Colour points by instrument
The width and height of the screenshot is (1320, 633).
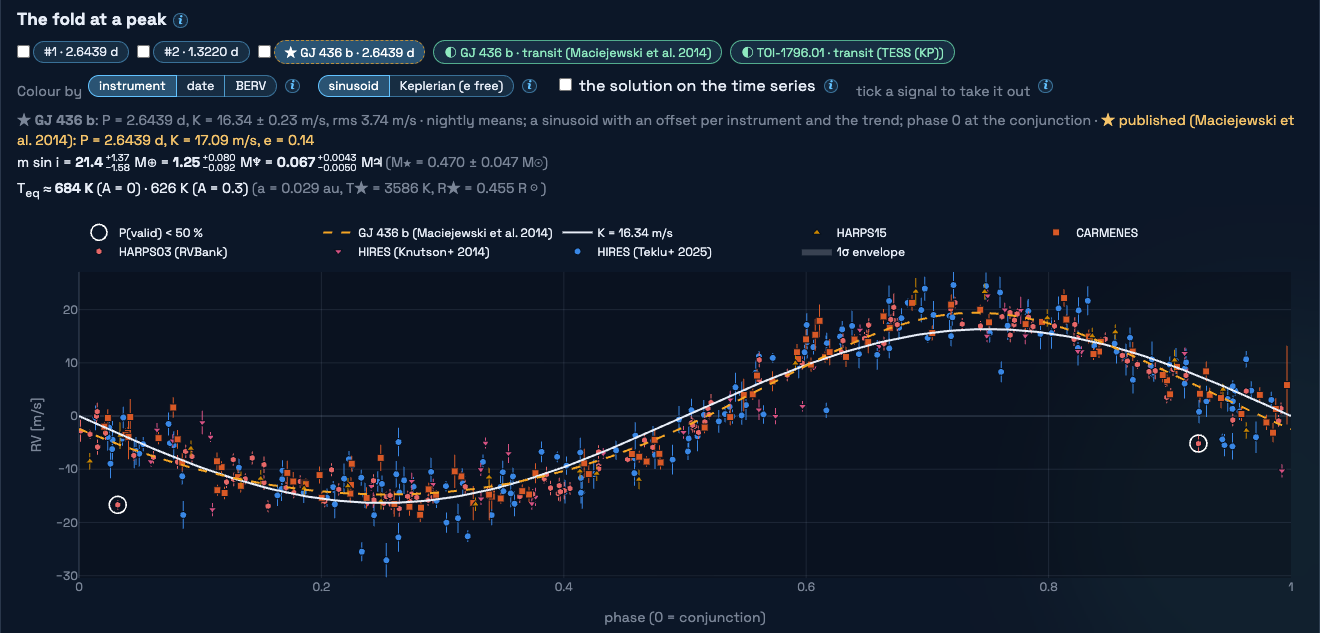tap(133, 86)
